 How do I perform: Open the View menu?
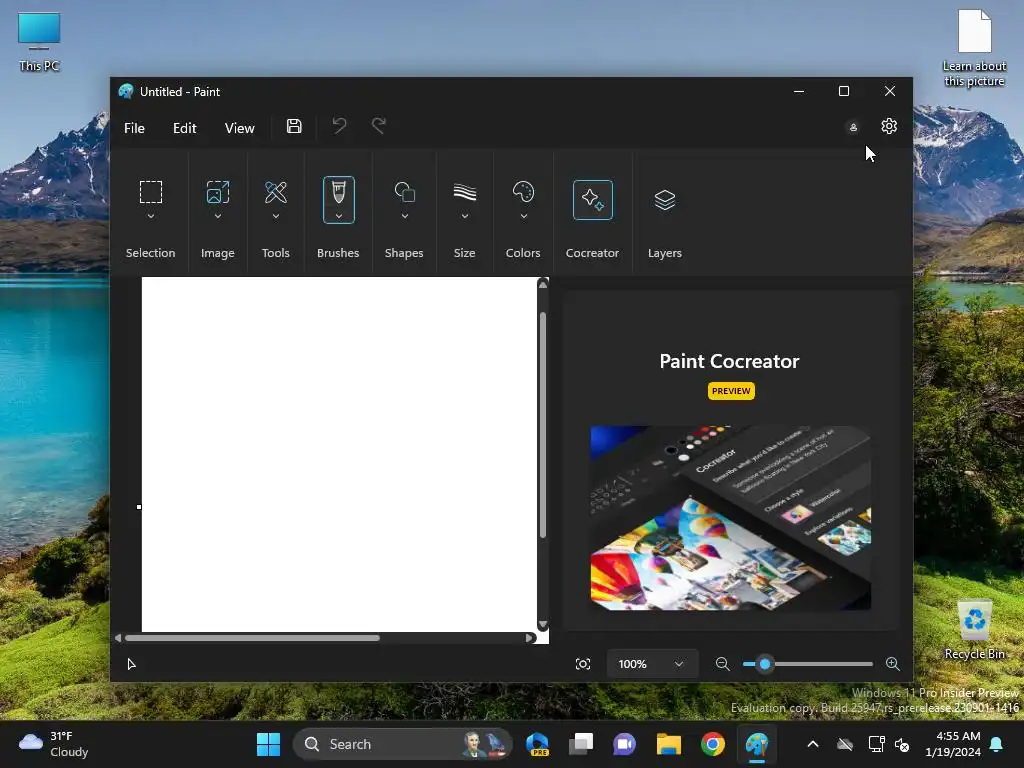[239, 128]
